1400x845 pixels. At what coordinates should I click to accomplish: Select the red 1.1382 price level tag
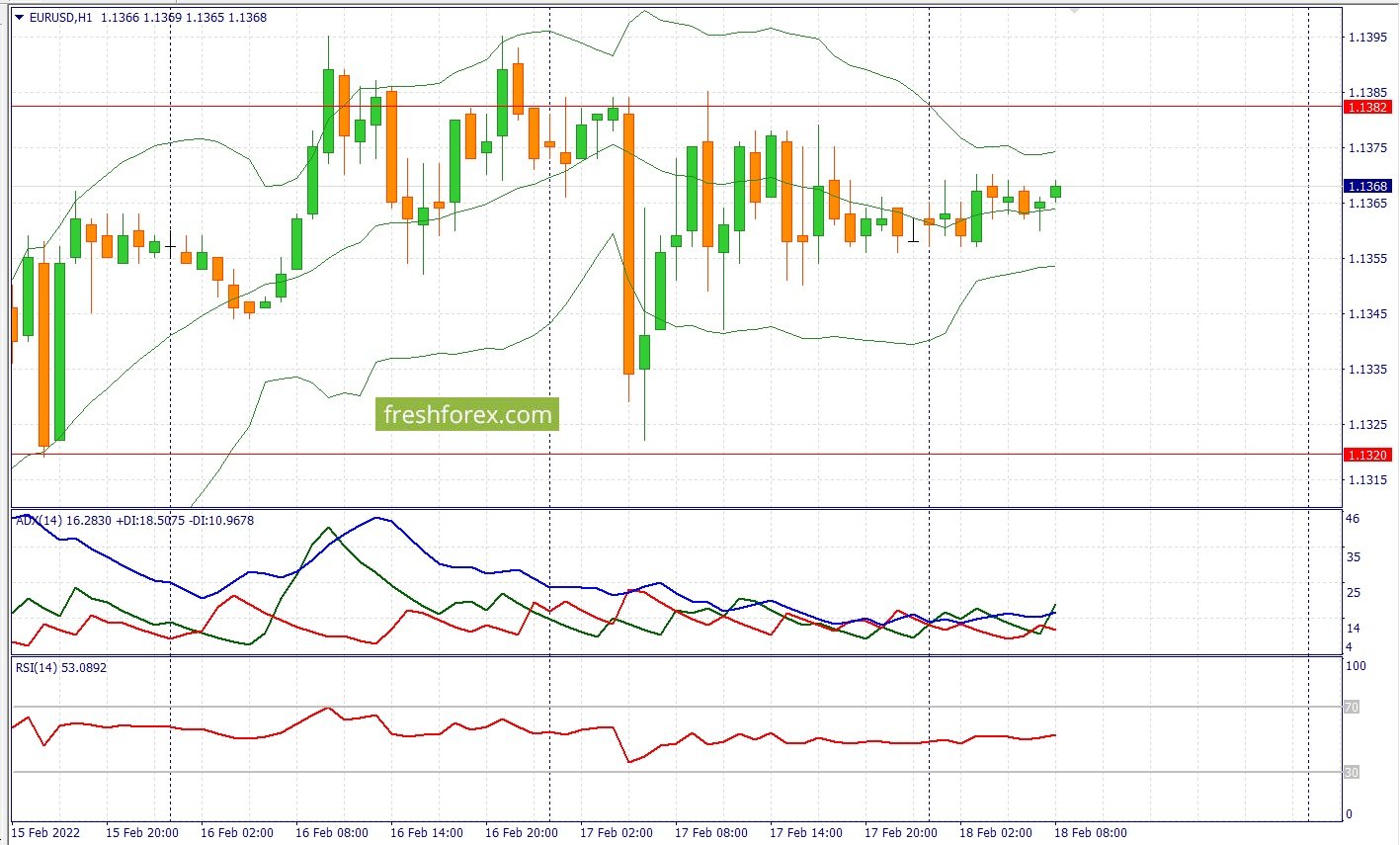(1367, 107)
